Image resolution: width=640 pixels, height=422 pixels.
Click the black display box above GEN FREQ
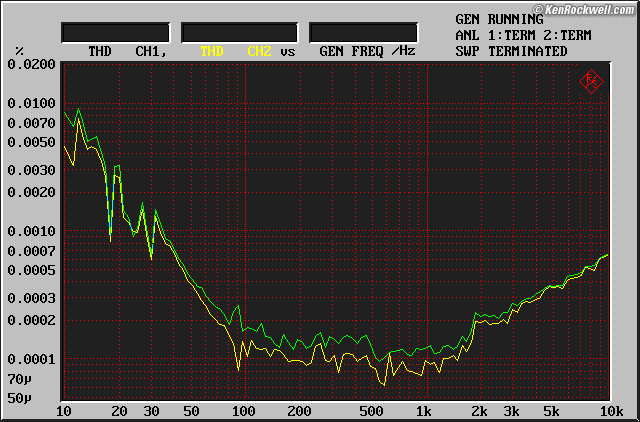(363, 33)
